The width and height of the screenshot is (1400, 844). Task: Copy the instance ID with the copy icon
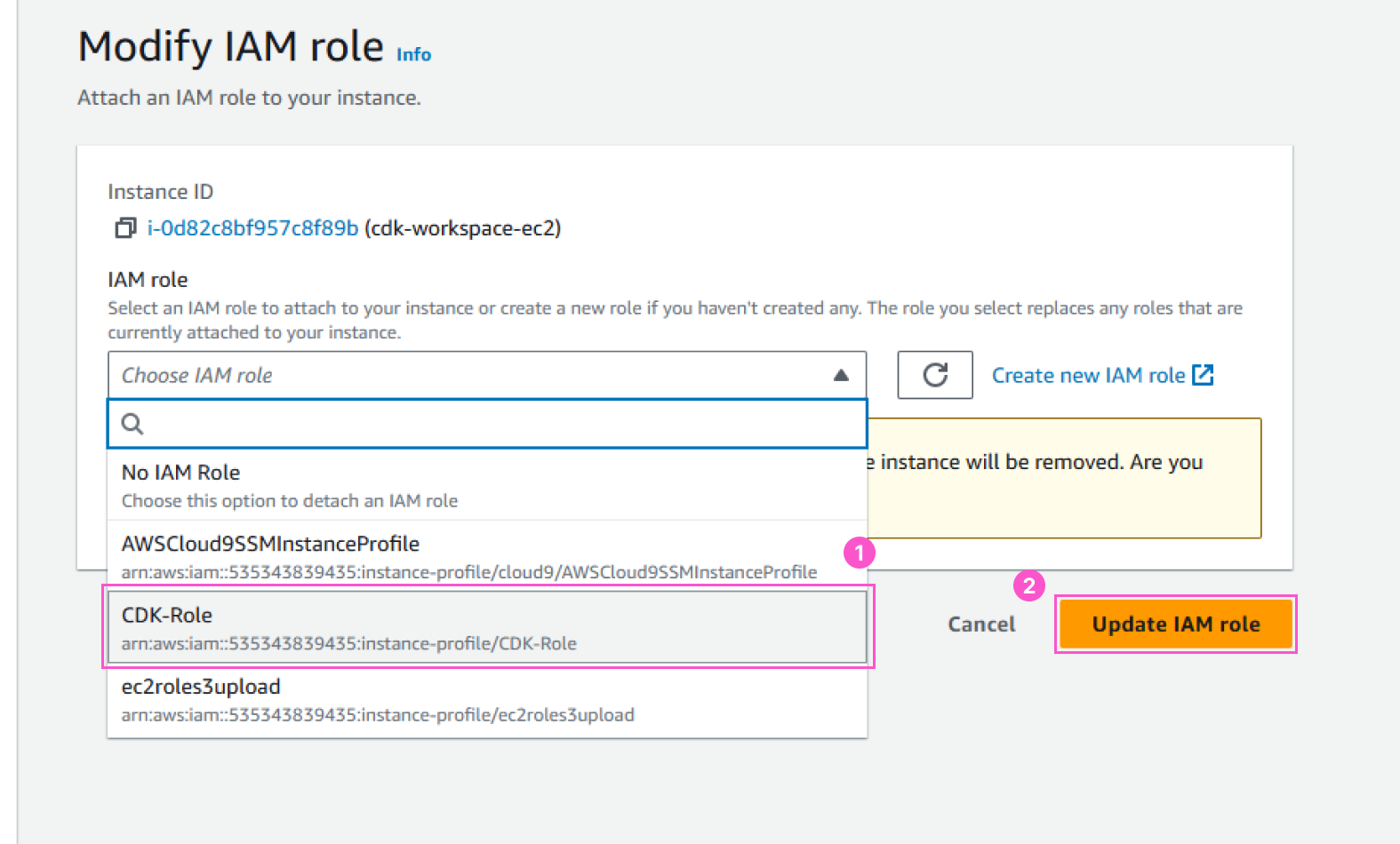(x=124, y=228)
